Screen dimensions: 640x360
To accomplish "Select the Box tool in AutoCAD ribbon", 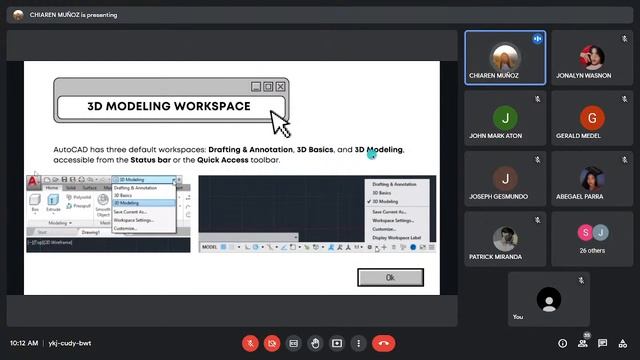I will (35, 203).
